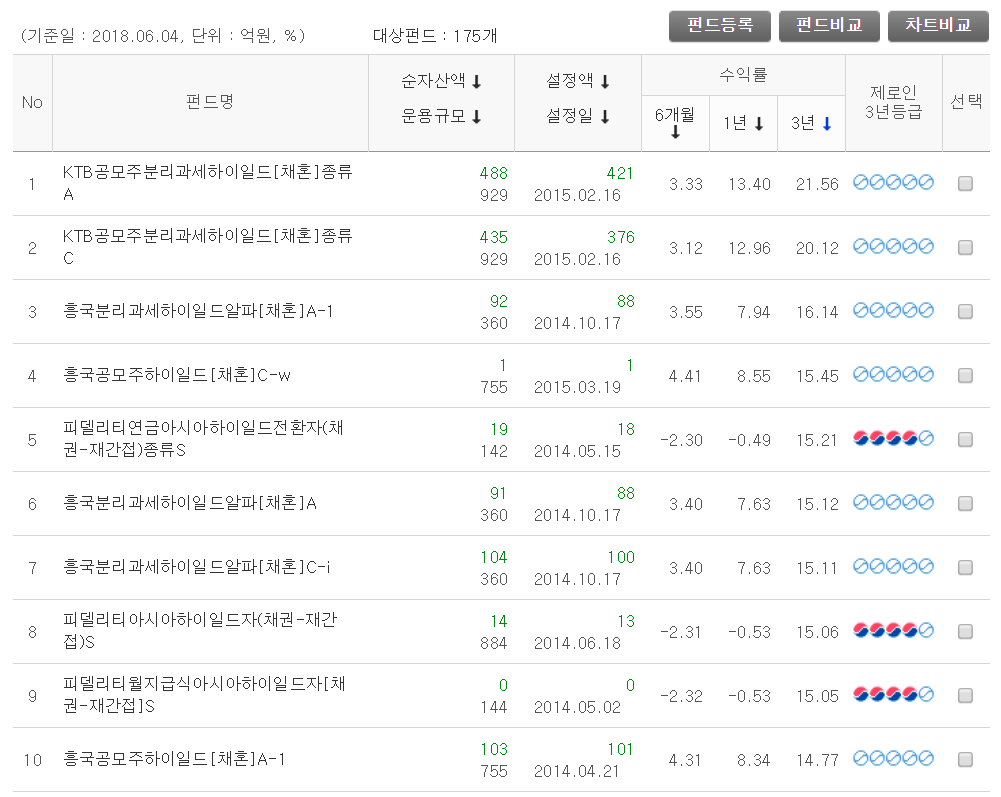The height and width of the screenshot is (797, 1001).
Task: Select the rating icons for 피델리티아시아하이일드자(채권-재간접)S
Action: tap(893, 631)
